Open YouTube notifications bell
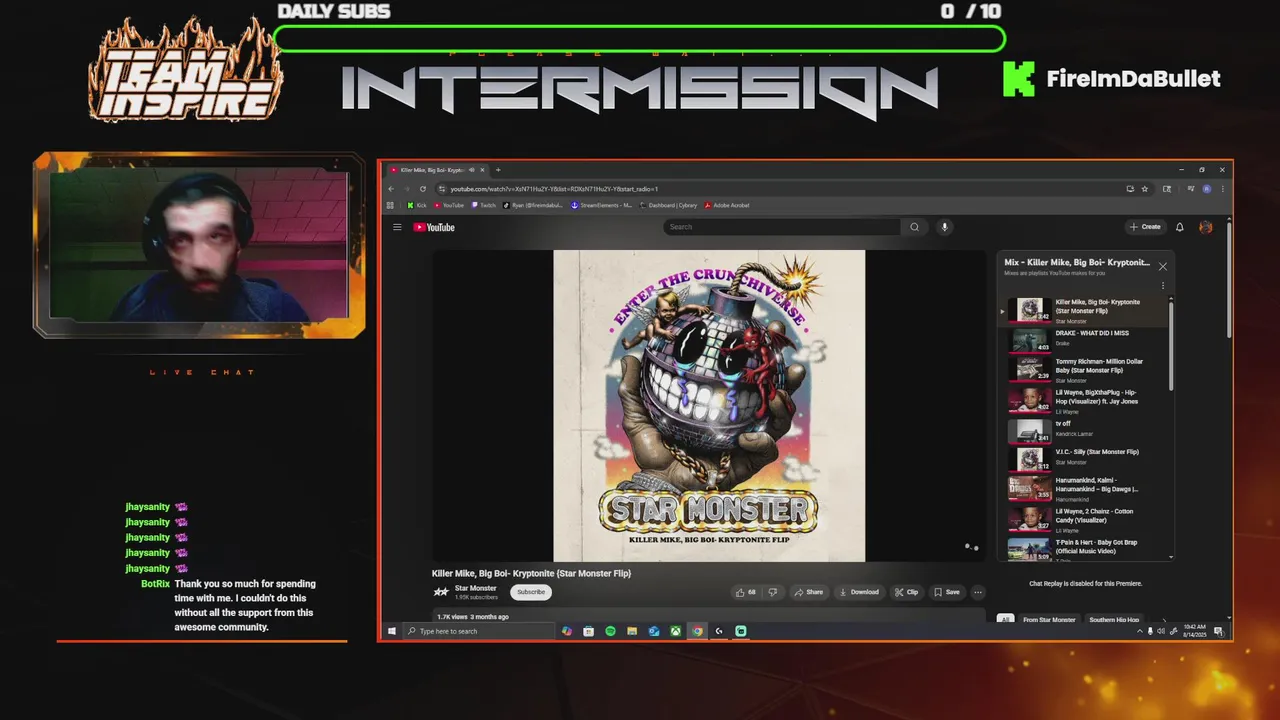 click(1179, 227)
